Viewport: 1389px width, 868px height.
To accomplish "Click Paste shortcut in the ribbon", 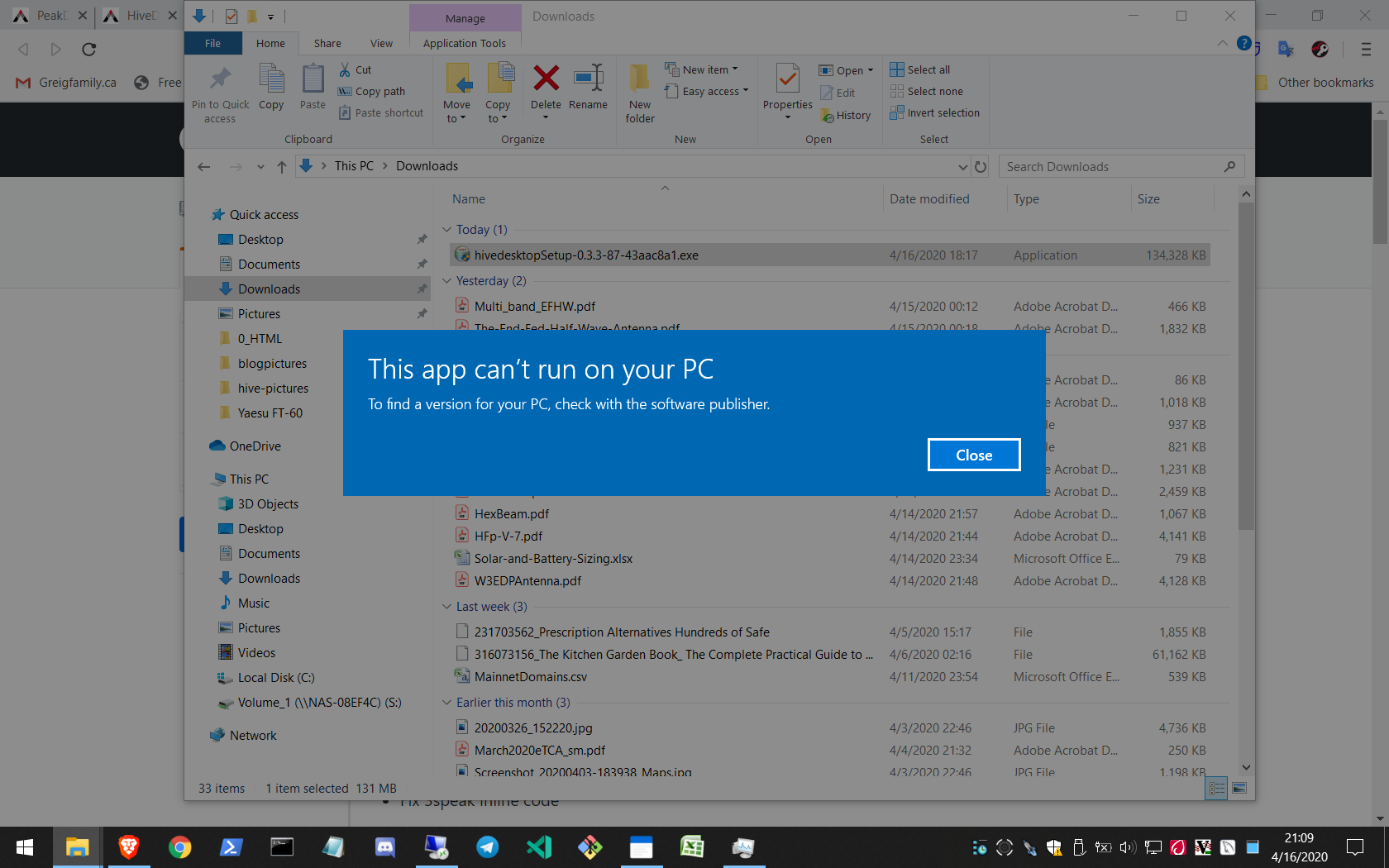I will click(x=381, y=112).
